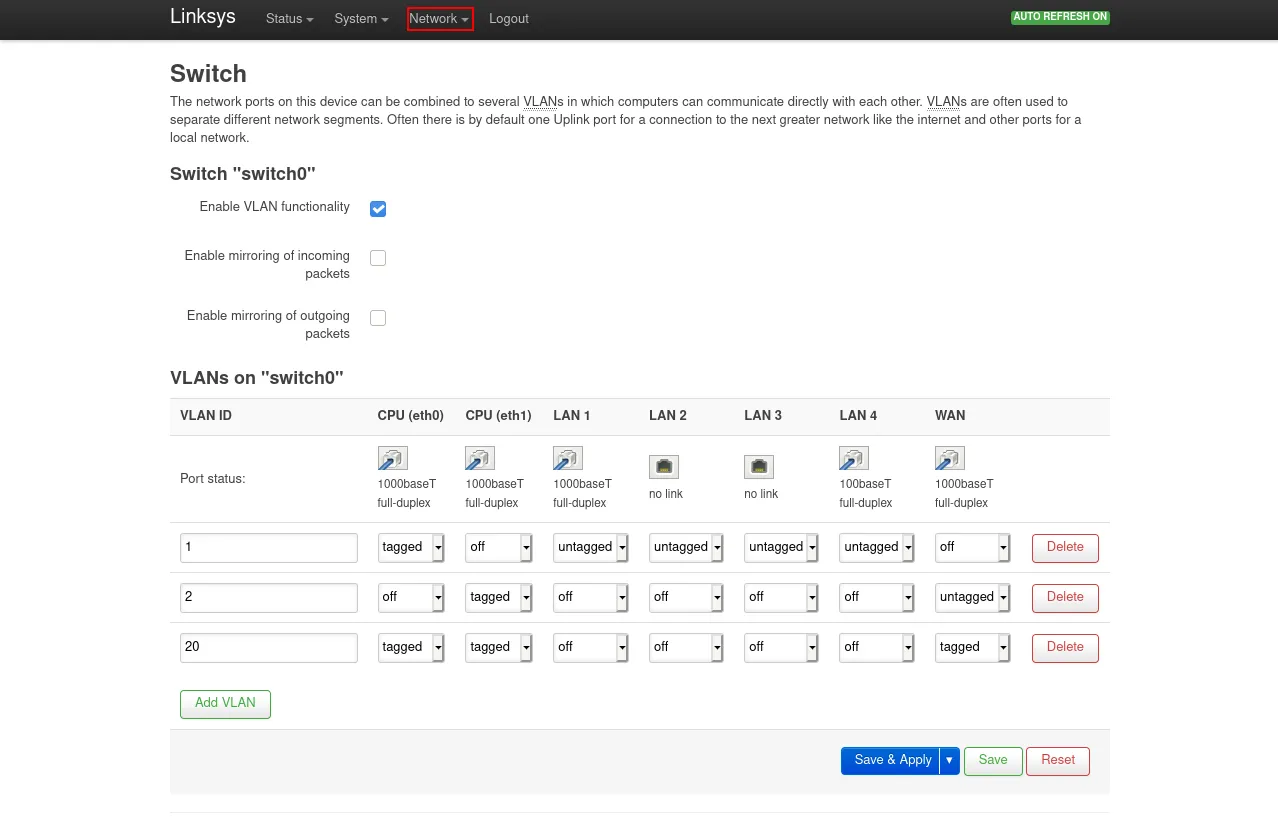Click the Switch "switch0" heading

coord(243,174)
